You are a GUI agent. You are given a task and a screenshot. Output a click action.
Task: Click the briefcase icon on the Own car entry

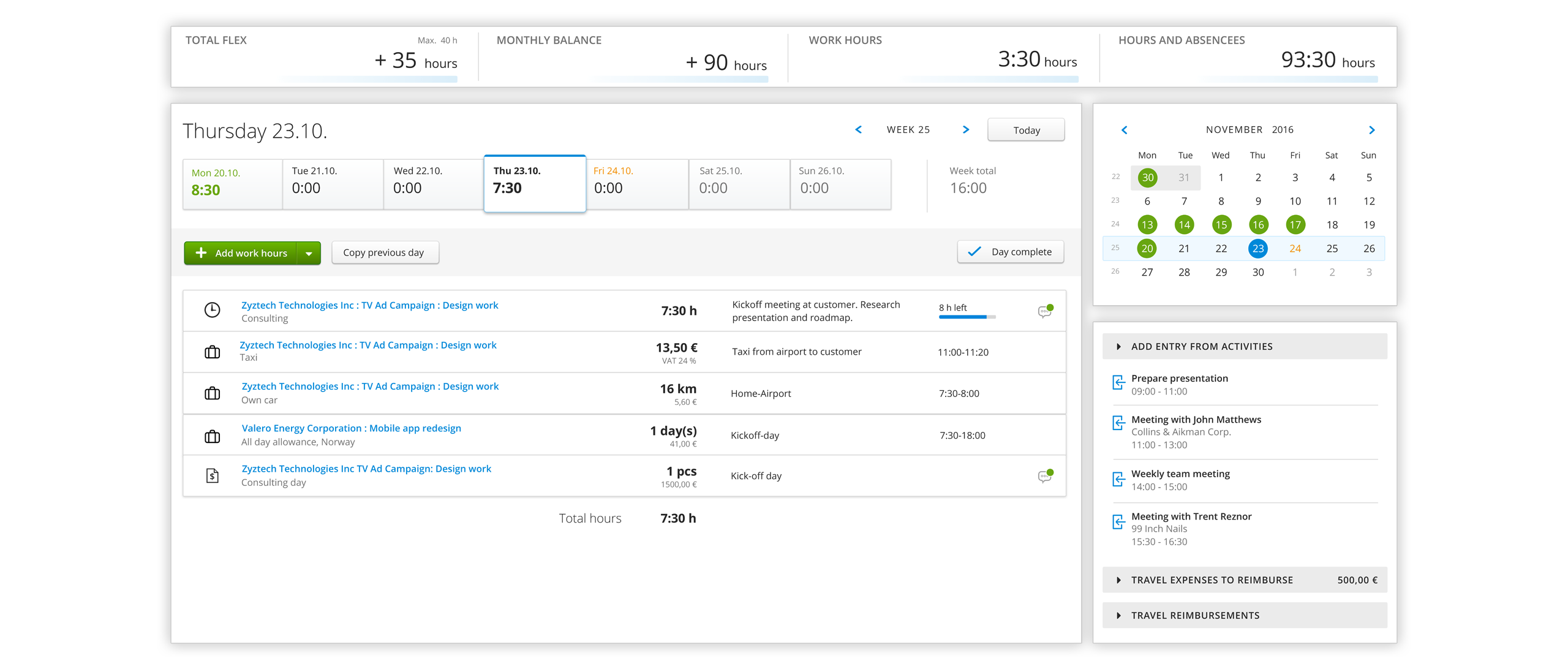[213, 393]
